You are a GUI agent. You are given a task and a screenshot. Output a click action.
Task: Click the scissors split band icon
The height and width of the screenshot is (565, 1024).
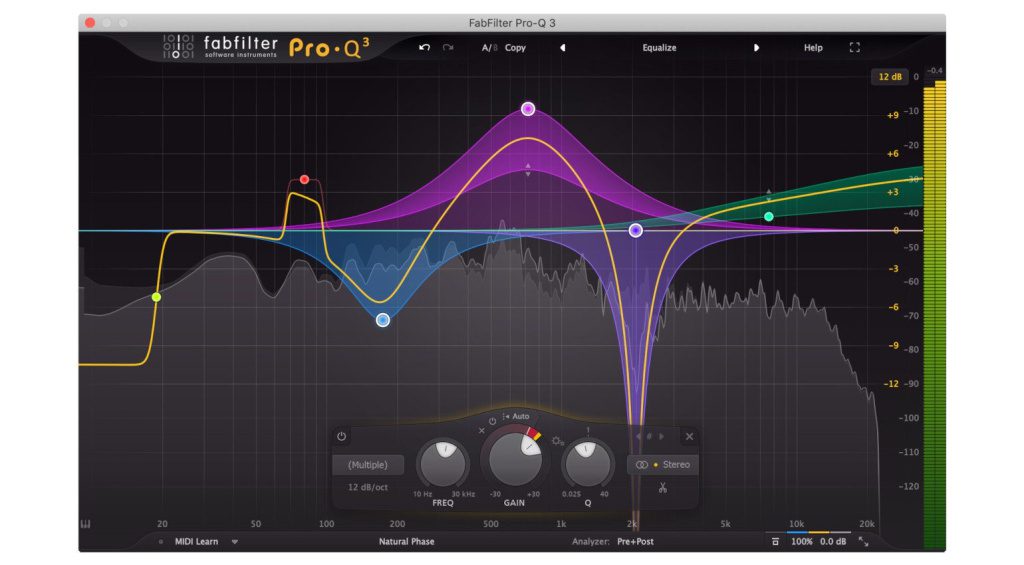pyautogui.click(x=662, y=488)
